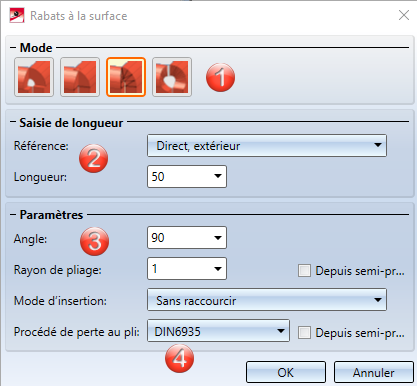Collapse the Saisie de longueur section
Image resolution: width=417 pixels, height=386 pixels.
tap(13, 122)
